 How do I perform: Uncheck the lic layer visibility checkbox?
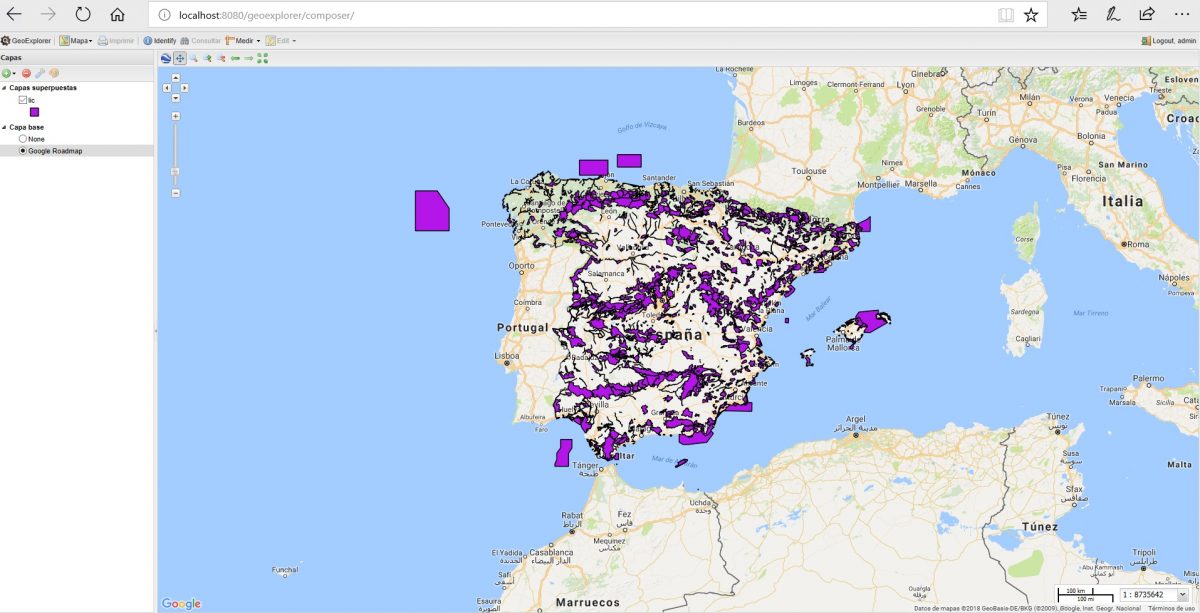point(22,100)
